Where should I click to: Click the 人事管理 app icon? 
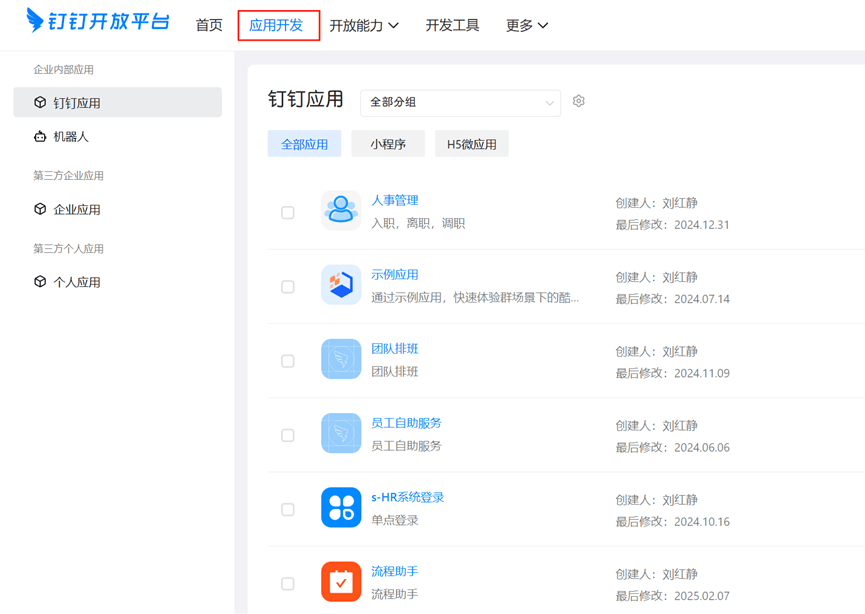(x=341, y=210)
